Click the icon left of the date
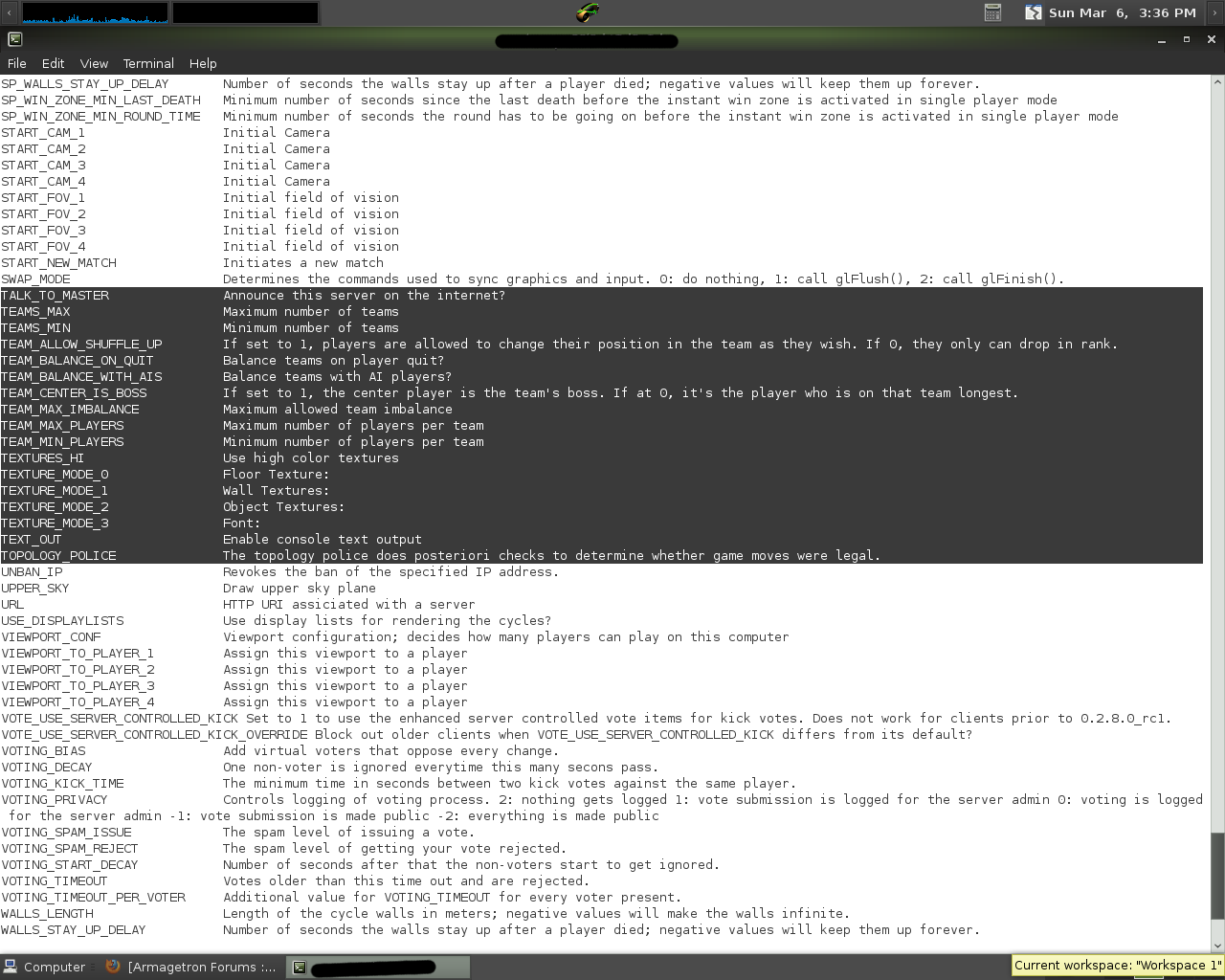 [x=1033, y=12]
